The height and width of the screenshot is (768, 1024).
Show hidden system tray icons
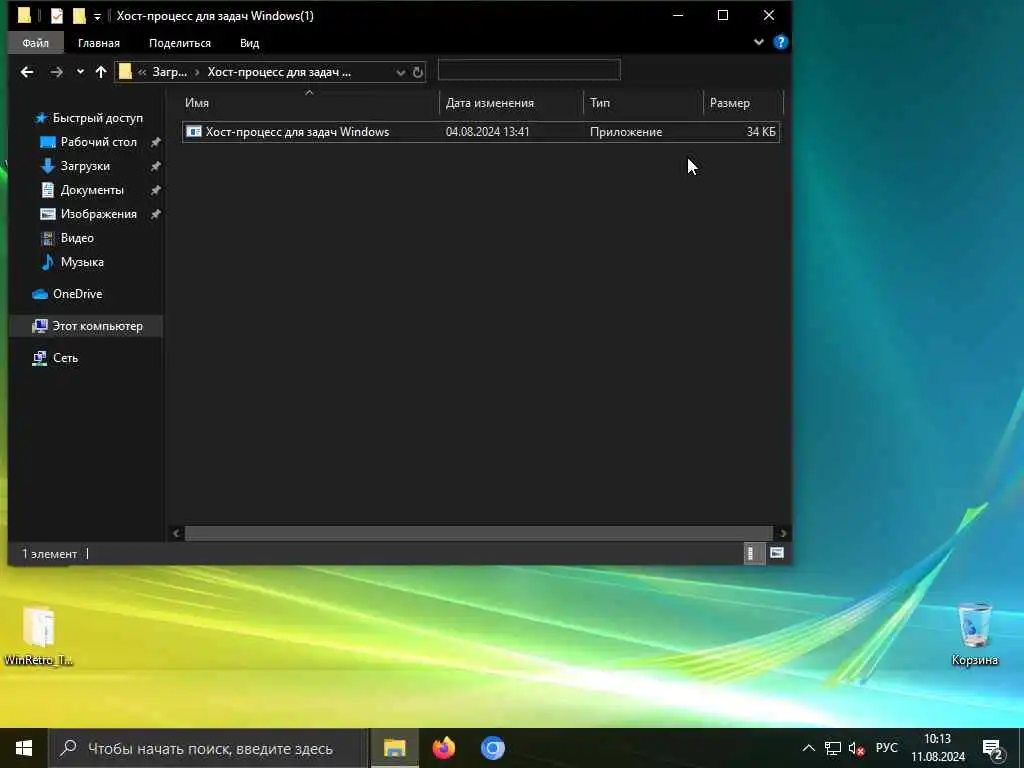pyautogui.click(x=808, y=748)
